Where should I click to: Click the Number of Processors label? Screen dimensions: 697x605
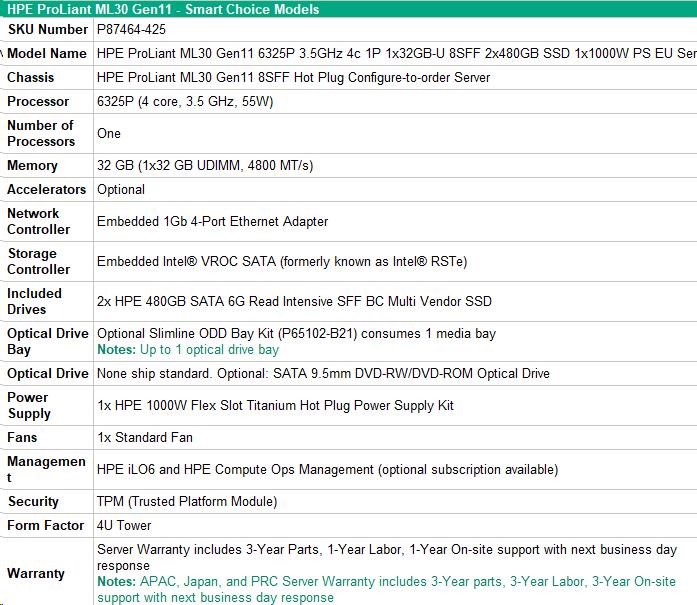[x=41, y=133]
